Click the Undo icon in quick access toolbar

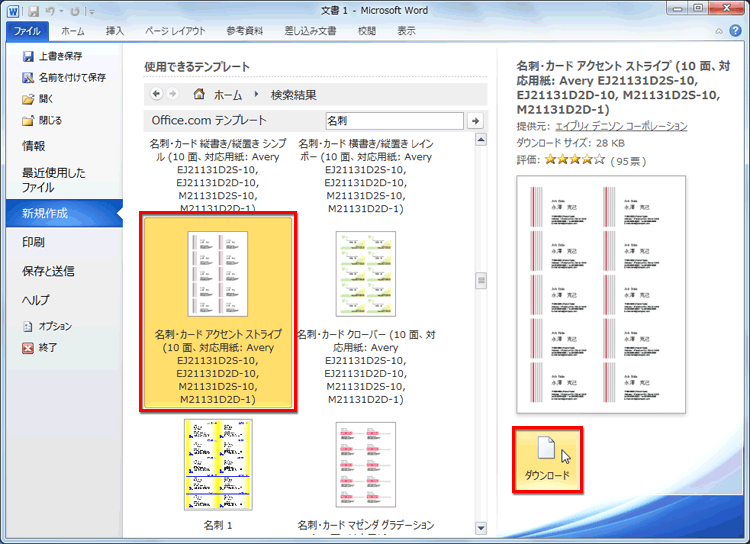[50, 11]
